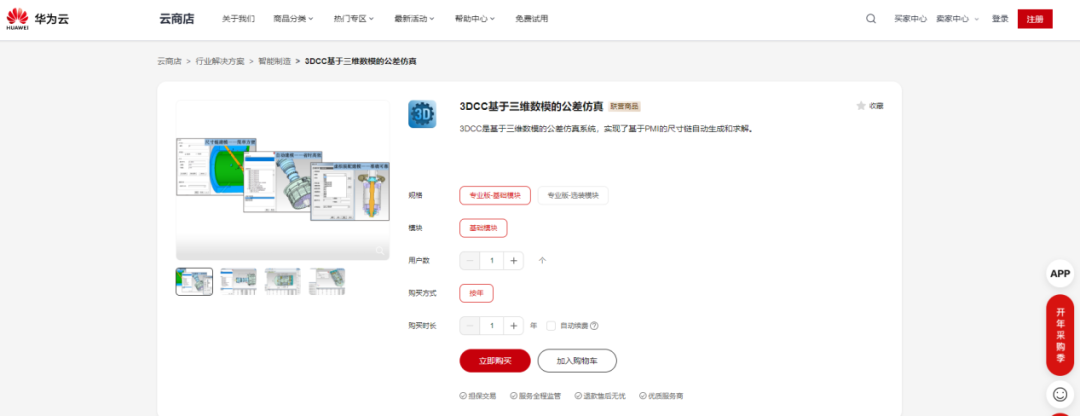The image size is (1080, 416).
Task: Select the first product thumbnail
Action: (194, 282)
